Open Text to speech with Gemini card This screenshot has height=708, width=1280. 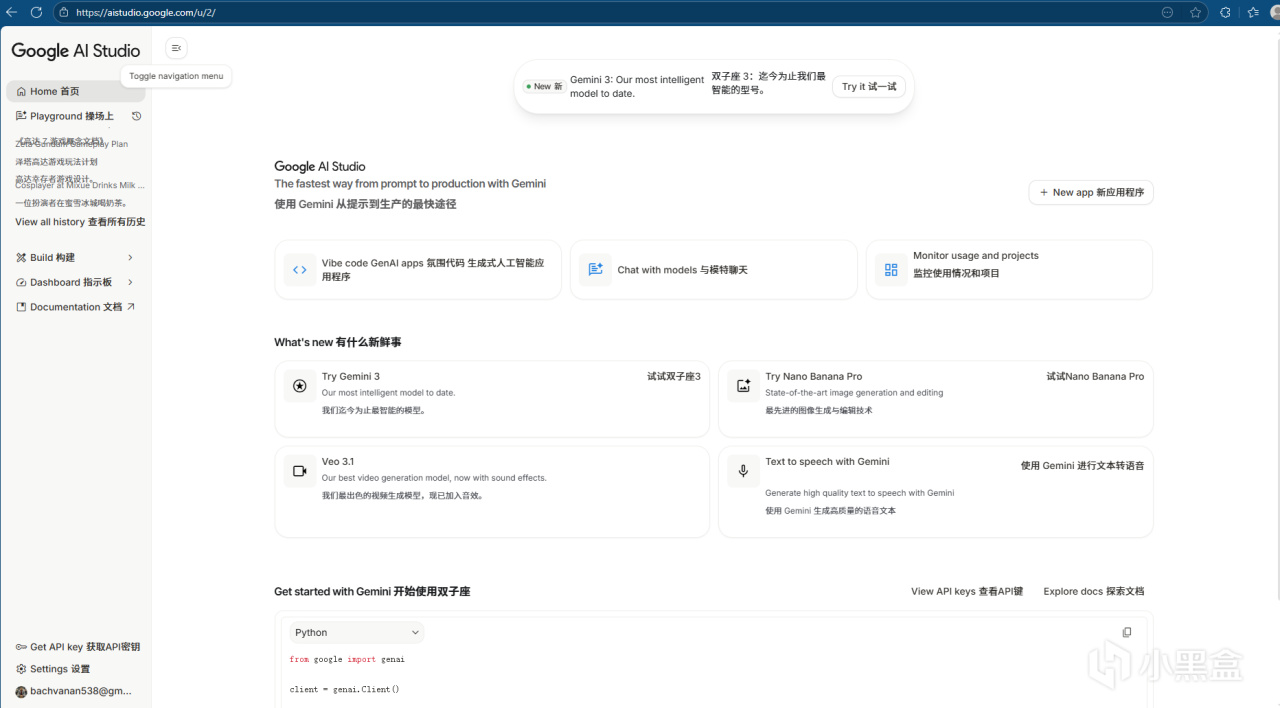(x=936, y=491)
